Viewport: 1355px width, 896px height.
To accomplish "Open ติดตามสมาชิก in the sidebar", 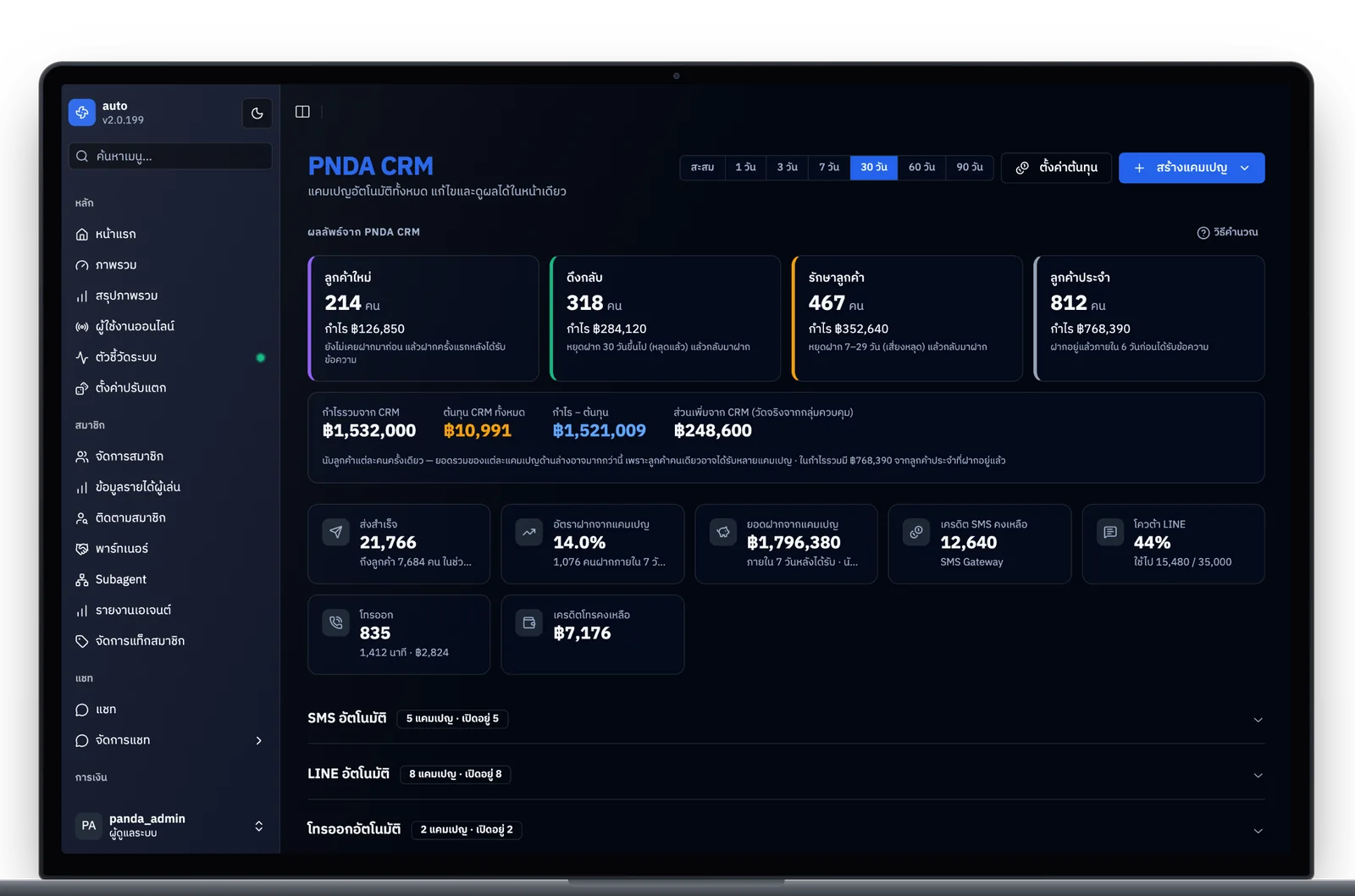I will [170, 517].
